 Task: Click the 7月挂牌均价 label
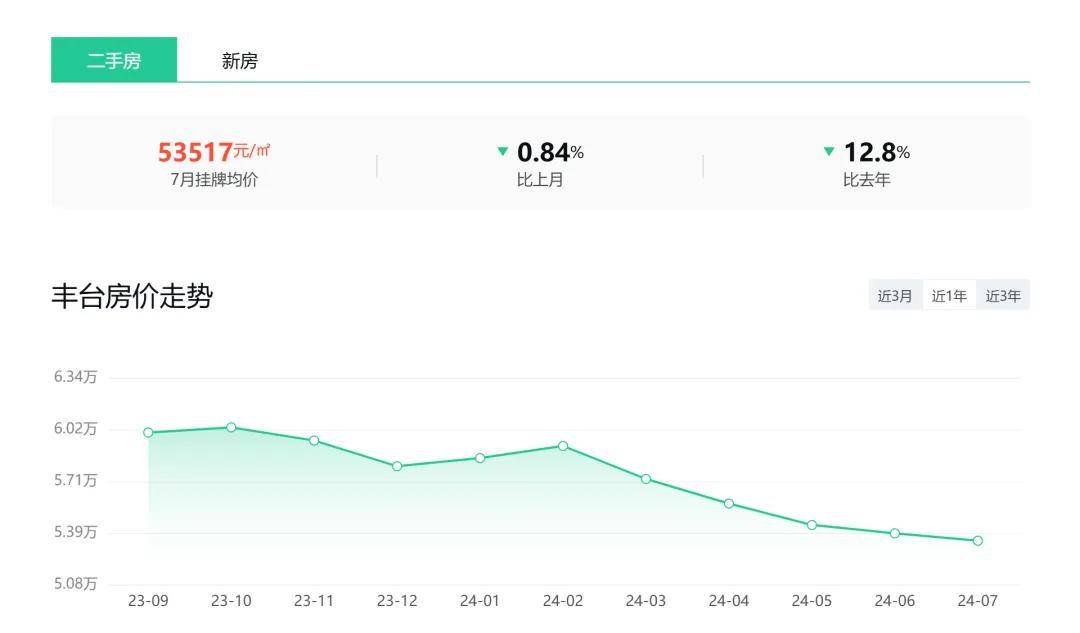(x=214, y=180)
